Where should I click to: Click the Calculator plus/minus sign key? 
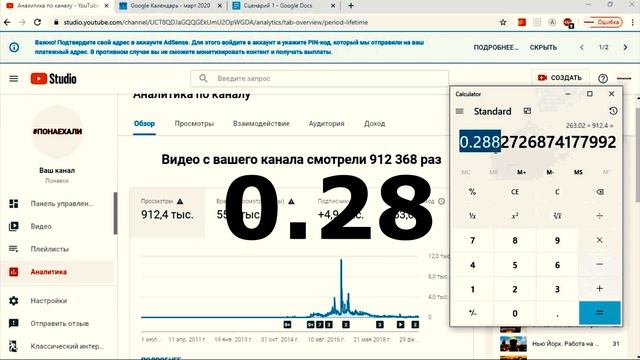pyautogui.click(x=472, y=313)
